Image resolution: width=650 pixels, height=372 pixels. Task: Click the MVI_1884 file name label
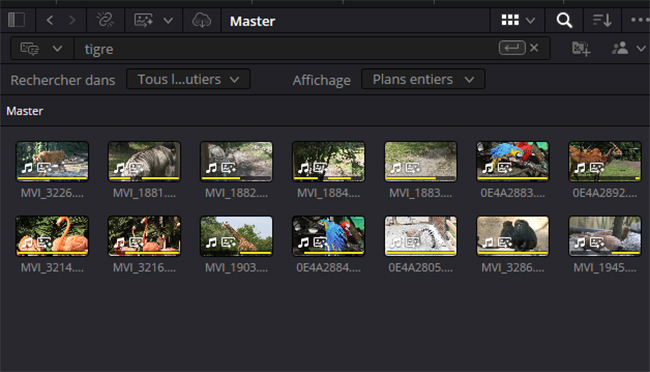[x=328, y=193]
